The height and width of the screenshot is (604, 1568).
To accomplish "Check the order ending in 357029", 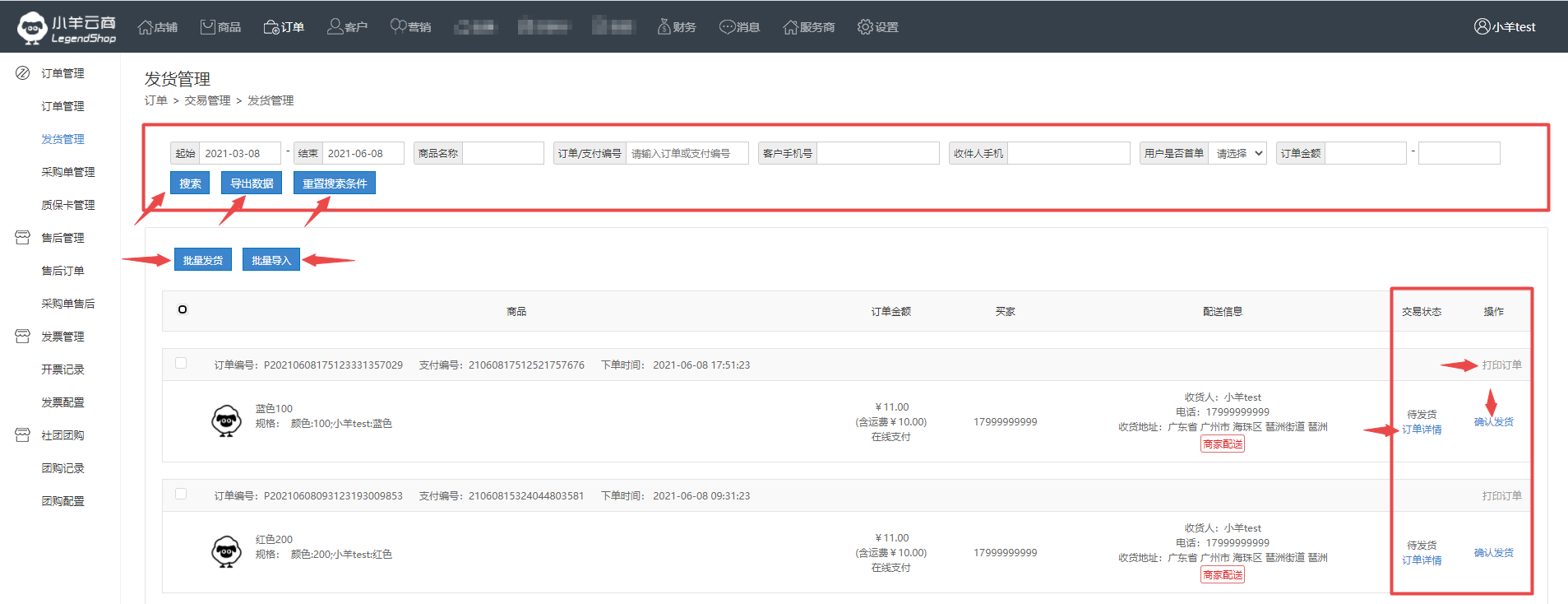I will click(181, 363).
